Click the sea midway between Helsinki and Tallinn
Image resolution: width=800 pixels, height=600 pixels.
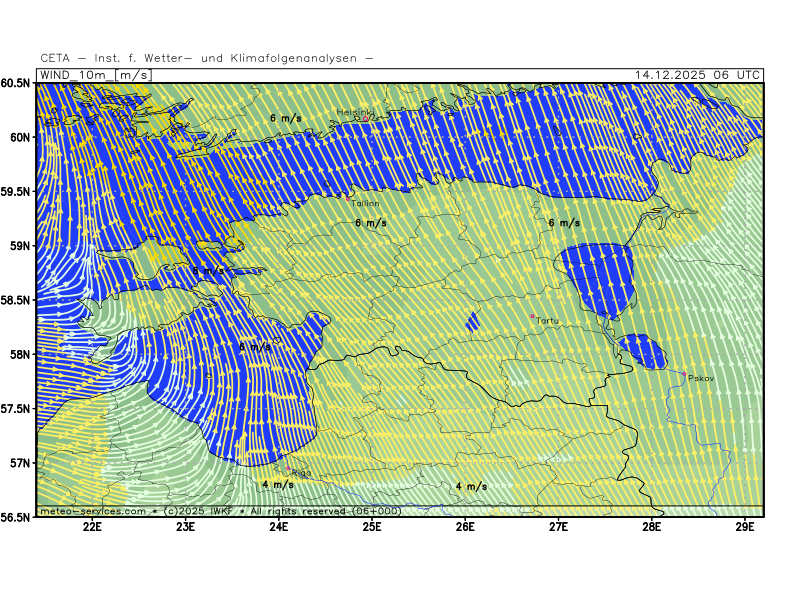tap(357, 158)
